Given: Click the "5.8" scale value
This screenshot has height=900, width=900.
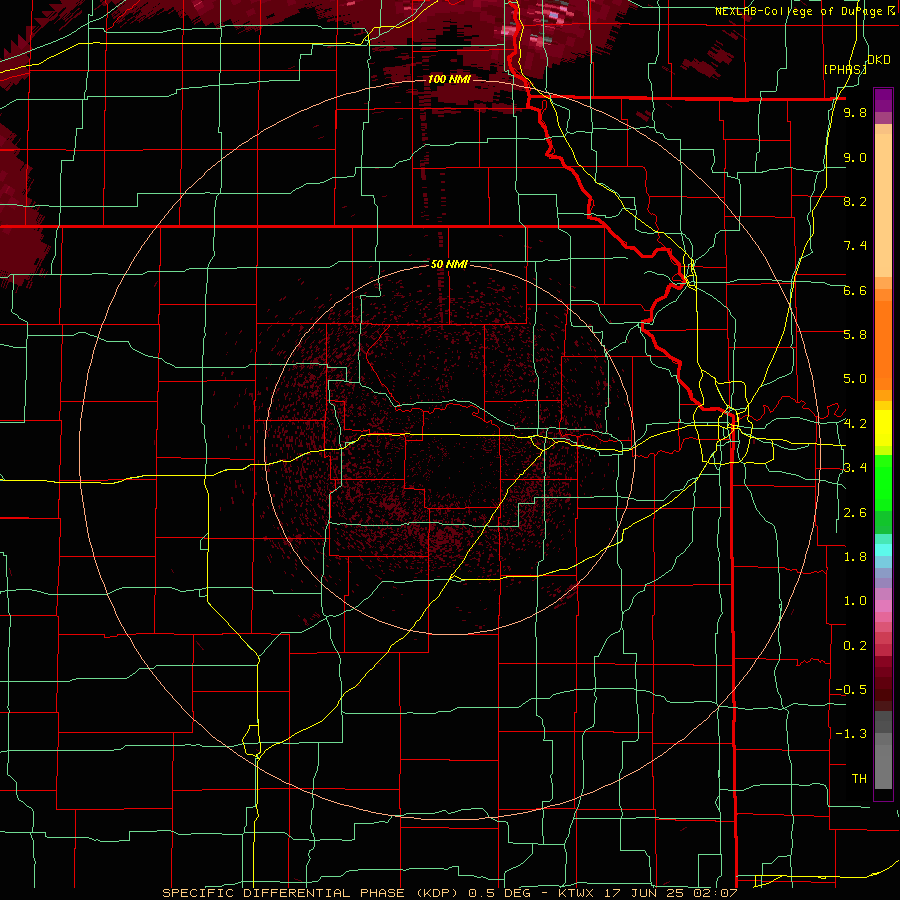Looking at the screenshot, I should tap(855, 335).
